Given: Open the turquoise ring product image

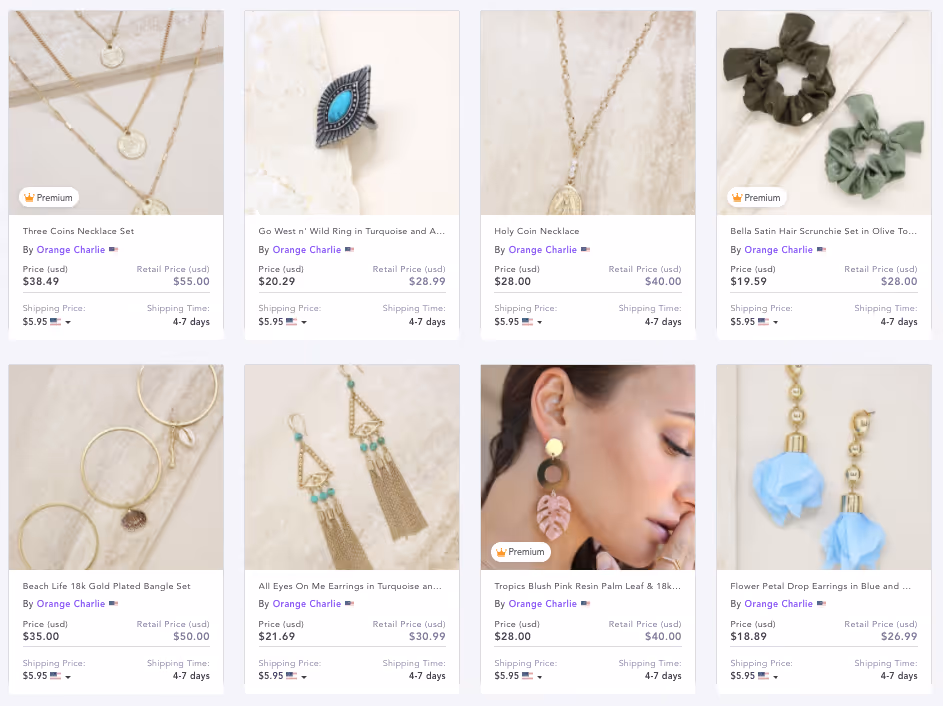Looking at the screenshot, I should 352,112.
